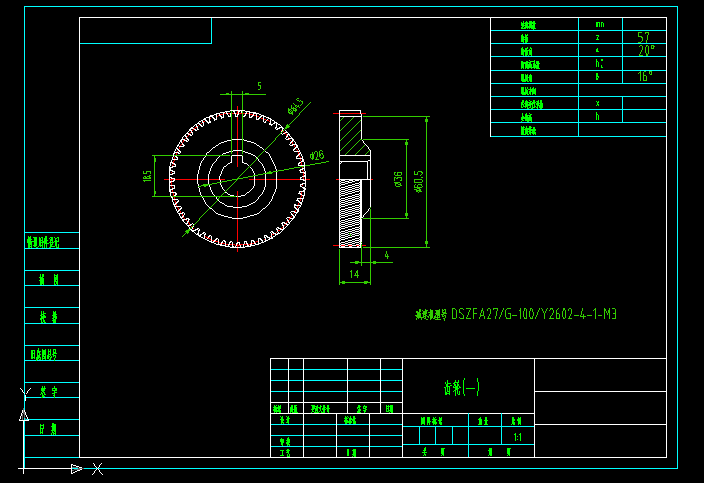Select the 18.5 dimension left of gear
Screen dimensions: 704x483
pyautogui.click(x=148, y=177)
